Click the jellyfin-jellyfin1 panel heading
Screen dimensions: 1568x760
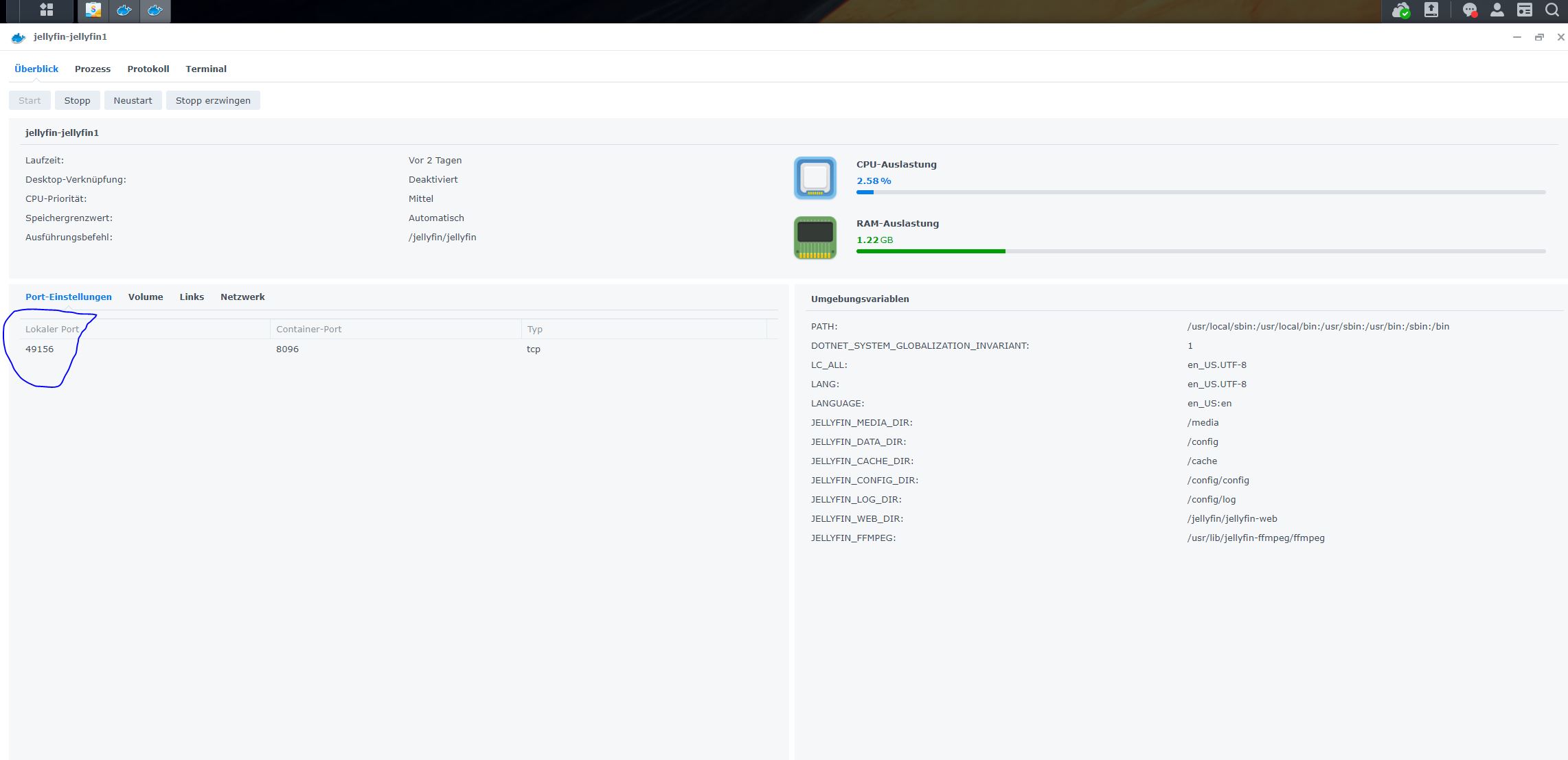point(62,133)
